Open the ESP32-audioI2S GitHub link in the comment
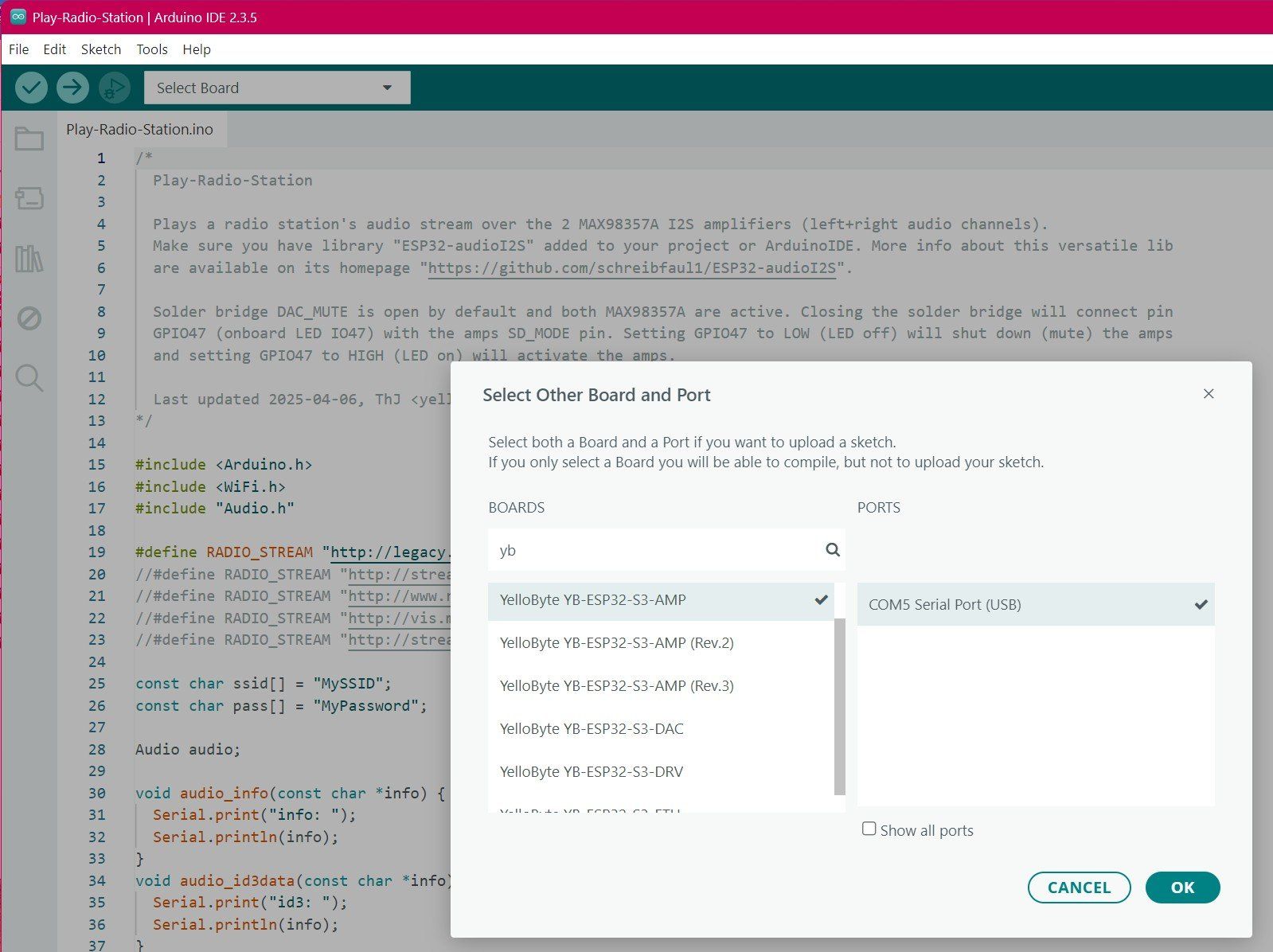Image resolution: width=1273 pixels, height=952 pixels. click(632, 268)
